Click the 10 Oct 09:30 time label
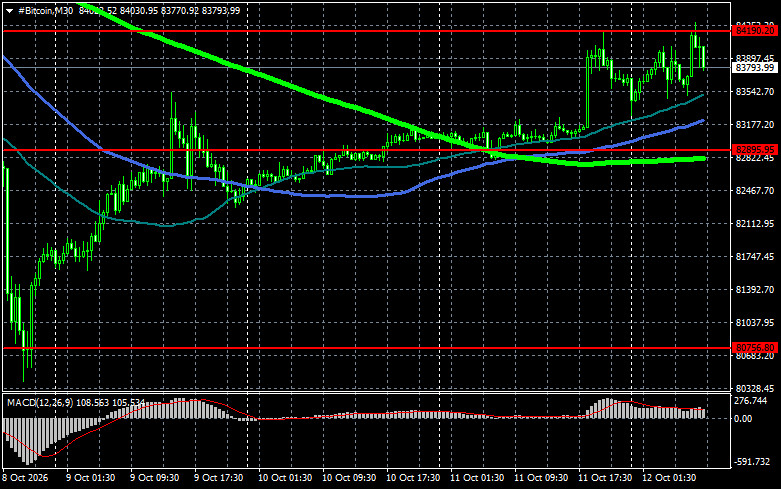Viewport: 781px width, 489px height. 349,478
